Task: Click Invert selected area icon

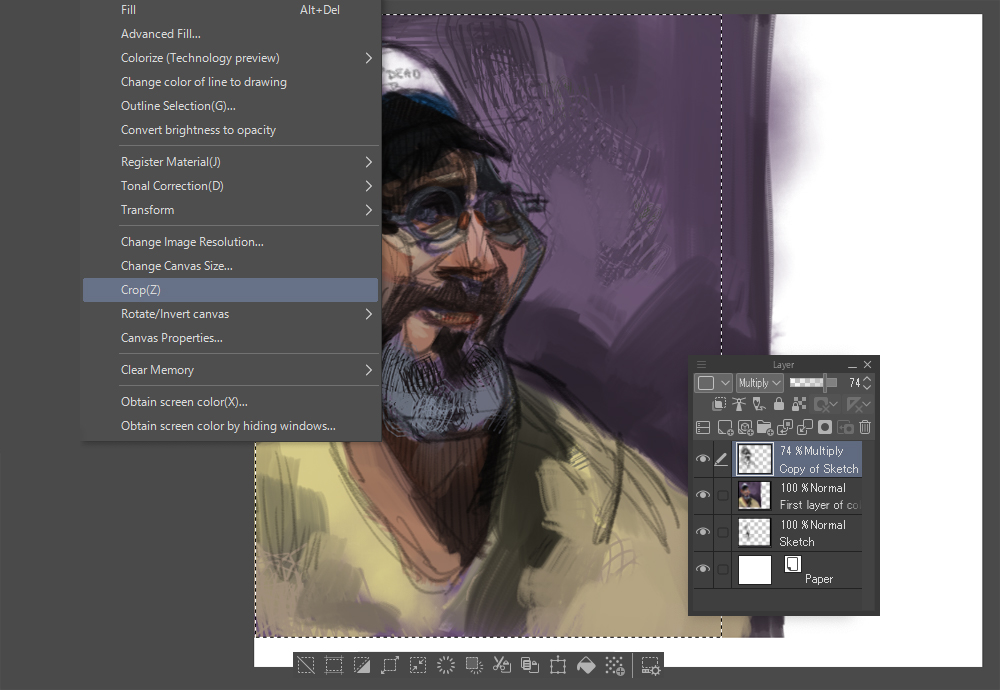Action: (362, 665)
